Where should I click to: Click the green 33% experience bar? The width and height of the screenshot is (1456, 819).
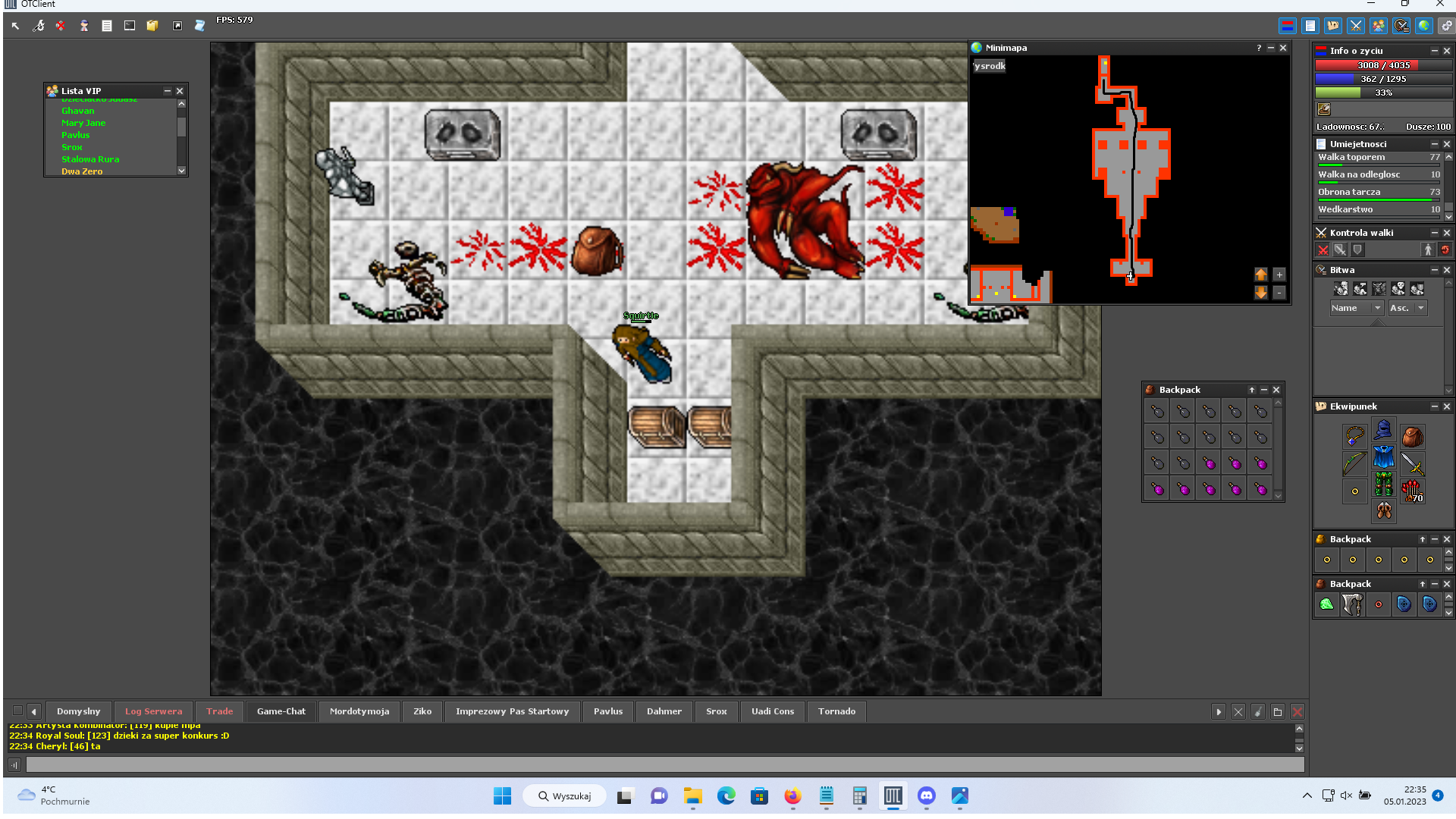(x=1383, y=93)
